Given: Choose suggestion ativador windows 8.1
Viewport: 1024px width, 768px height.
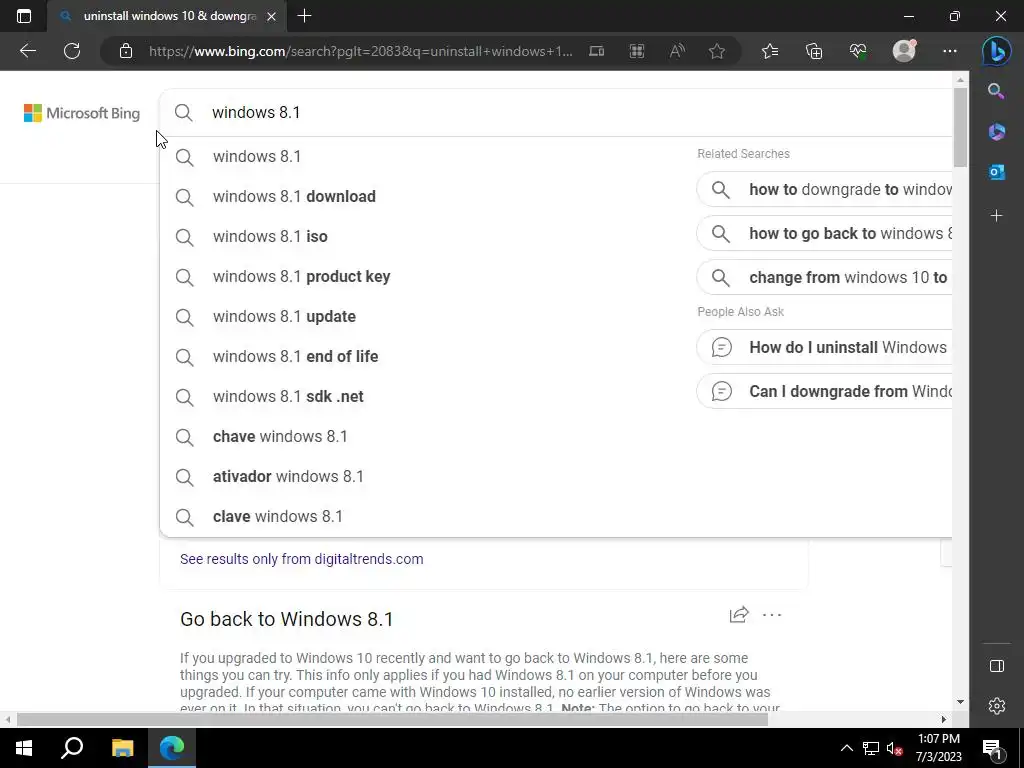Looking at the screenshot, I should click(x=425, y=476).
